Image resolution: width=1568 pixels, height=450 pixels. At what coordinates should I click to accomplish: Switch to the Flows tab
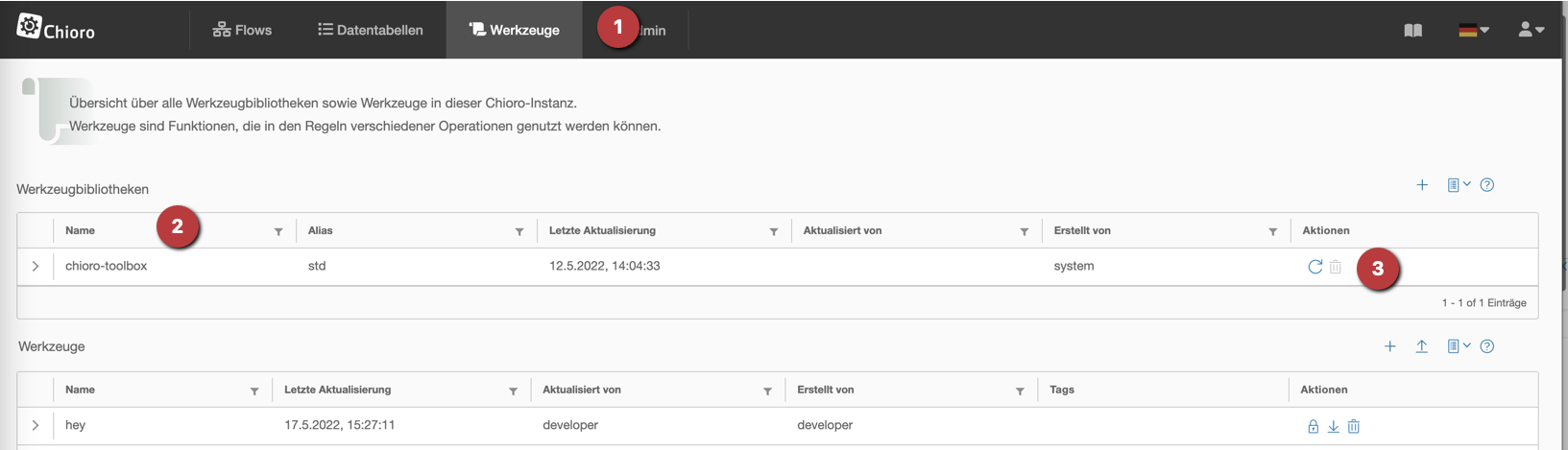point(242,30)
